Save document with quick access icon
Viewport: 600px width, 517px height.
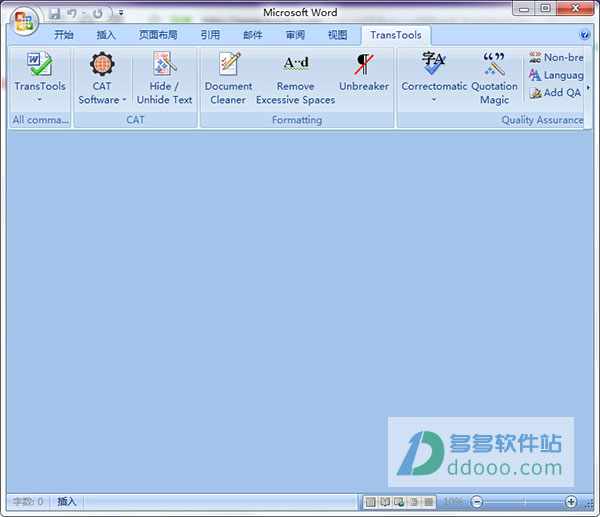pyautogui.click(x=55, y=14)
